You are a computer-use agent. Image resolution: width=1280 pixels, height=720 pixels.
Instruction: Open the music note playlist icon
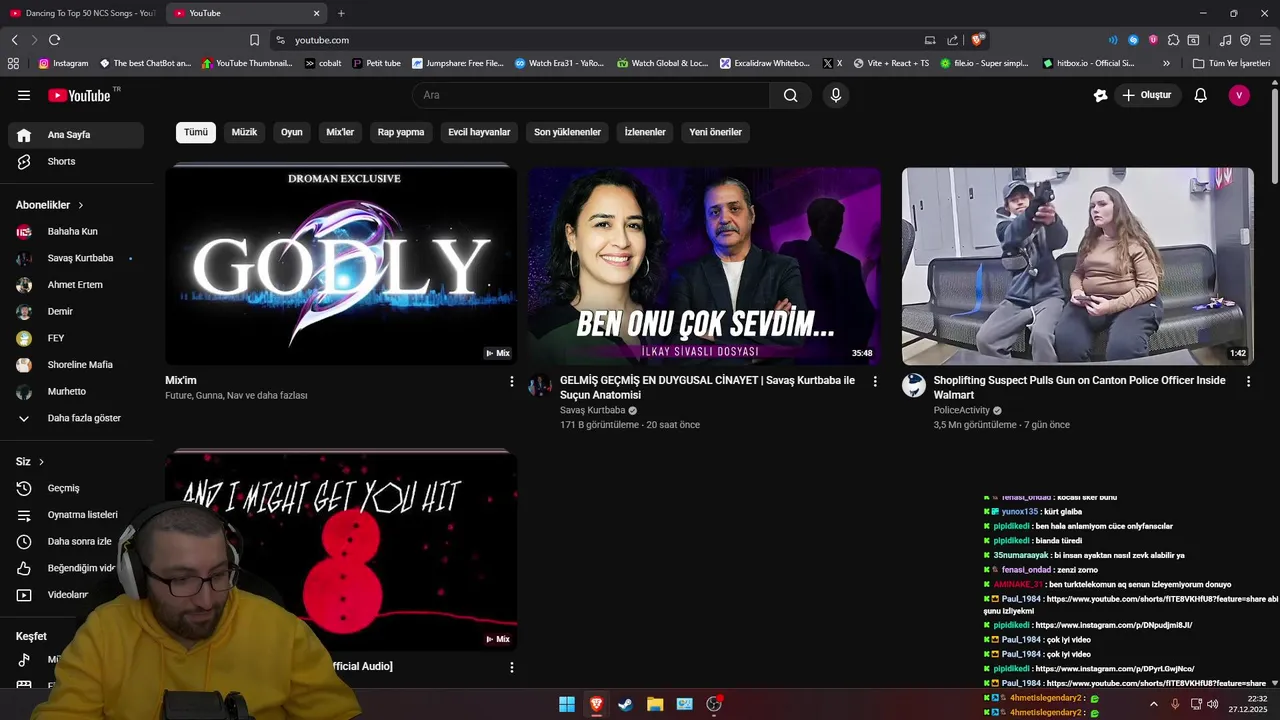[1225, 40]
